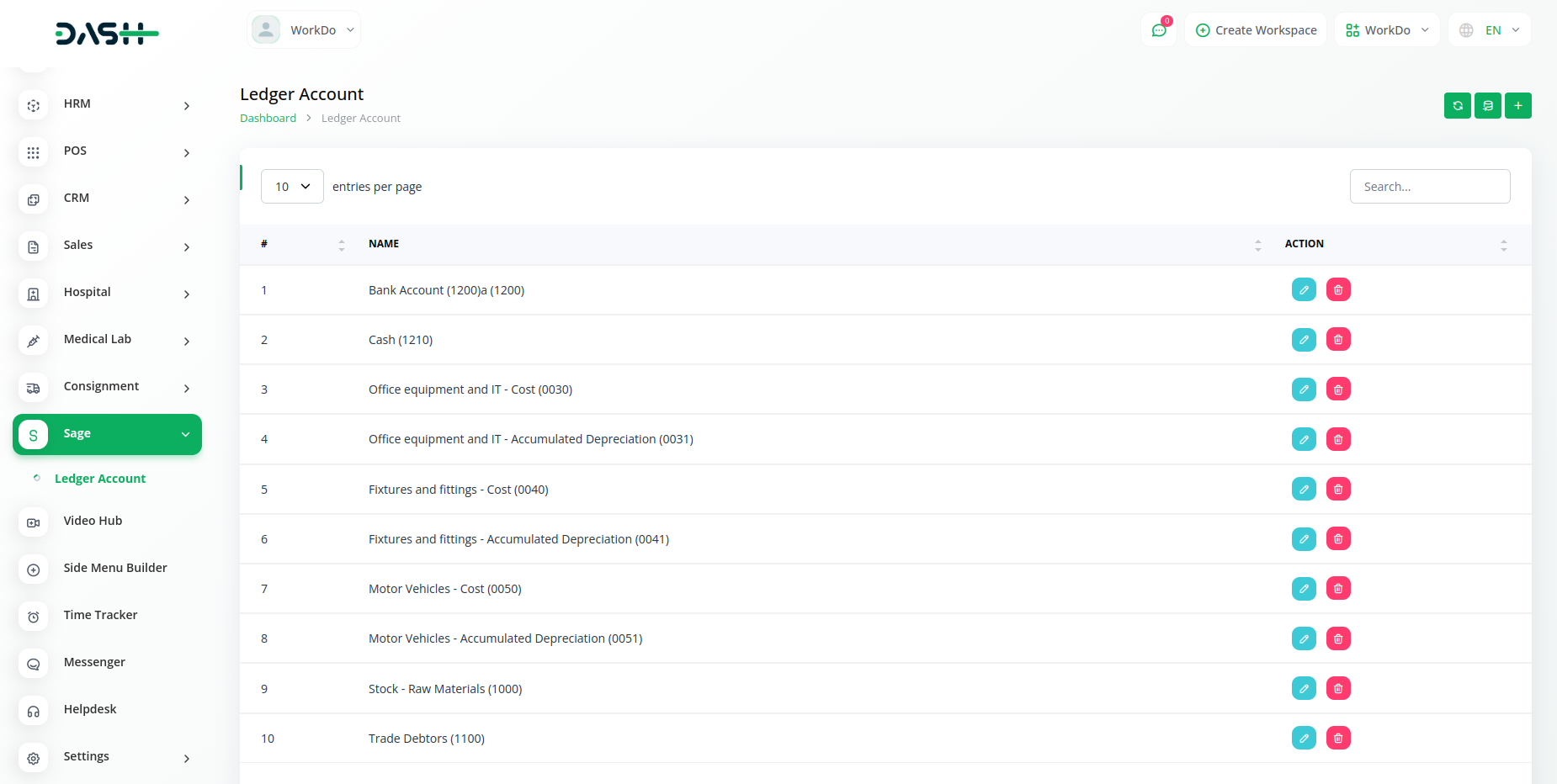The height and width of the screenshot is (784, 1557).
Task: Click the green database icon button
Action: [1487, 106]
